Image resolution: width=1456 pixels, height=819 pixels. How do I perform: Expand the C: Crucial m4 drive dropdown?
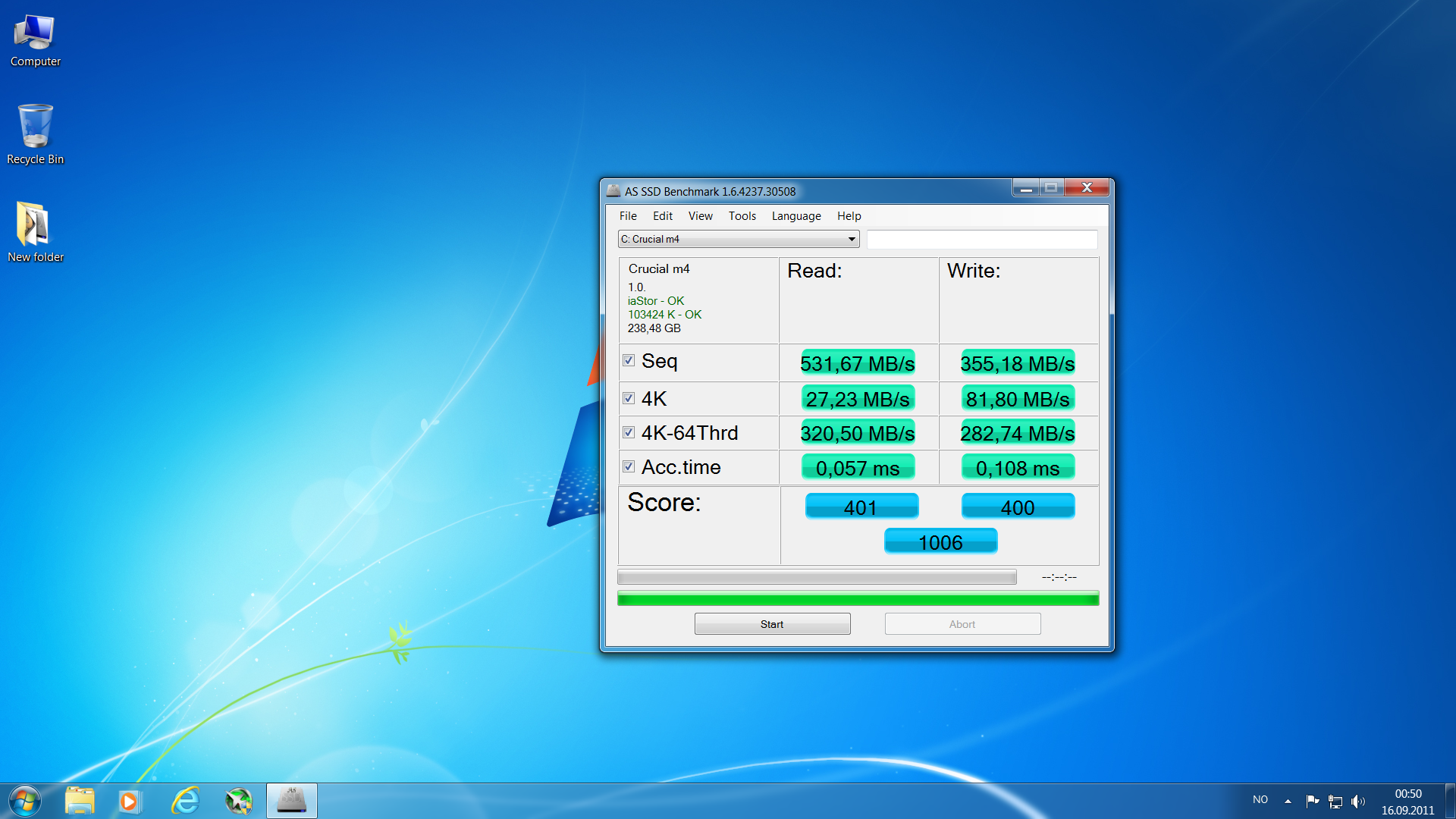pyautogui.click(x=739, y=240)
